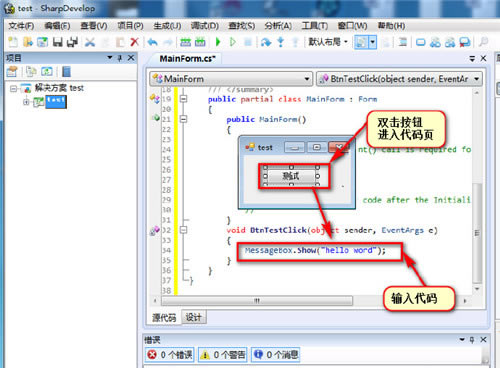
Task: Open the 项目 panel options dropdown arrow
Action: [110, 58]
